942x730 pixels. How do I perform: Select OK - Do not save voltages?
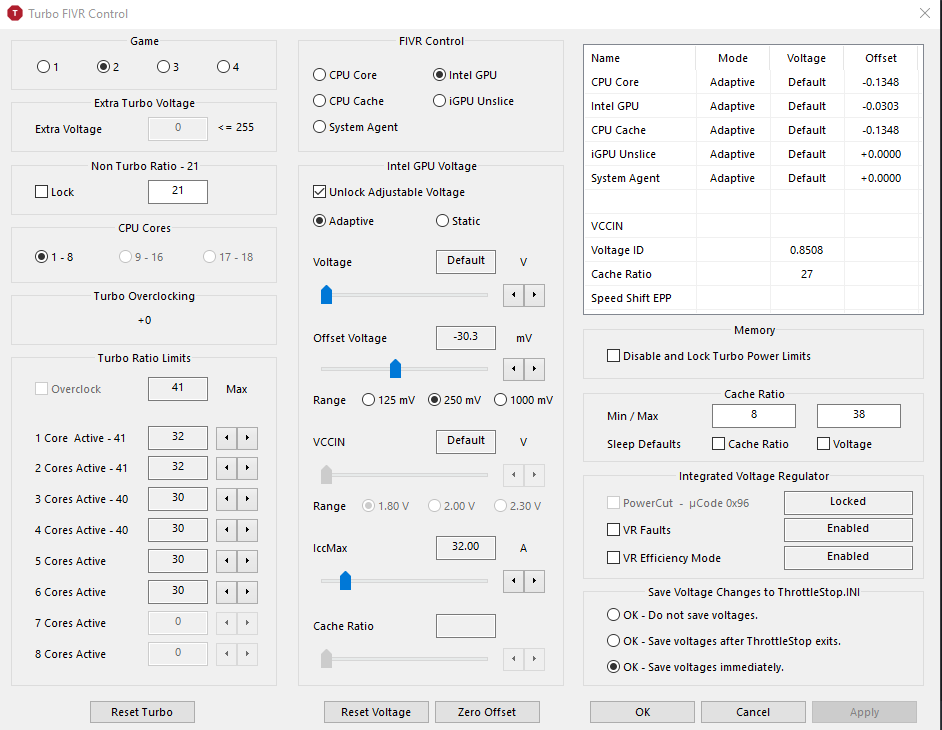(613, 615)
